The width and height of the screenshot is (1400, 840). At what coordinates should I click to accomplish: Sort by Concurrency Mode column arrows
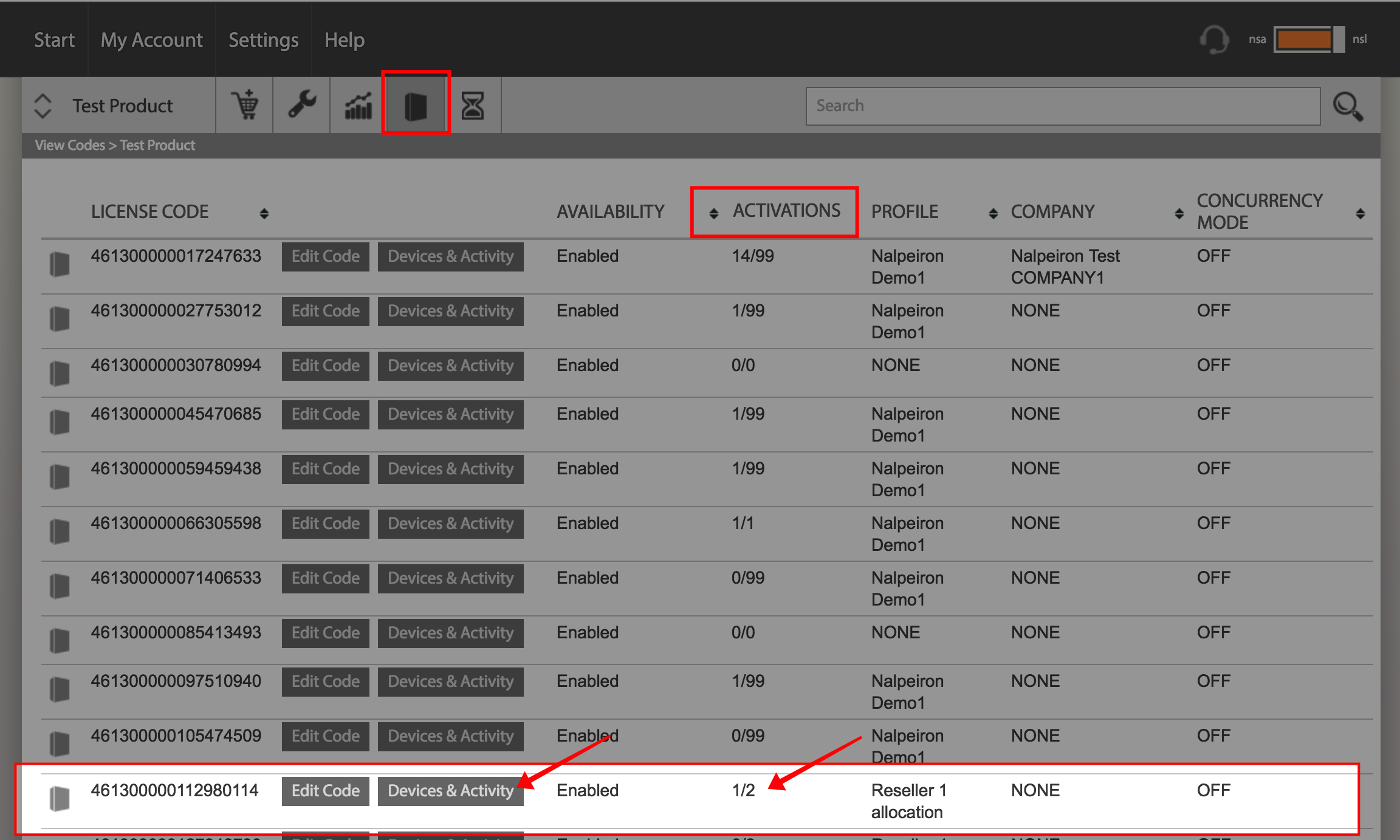click(x=1361, y=213)
